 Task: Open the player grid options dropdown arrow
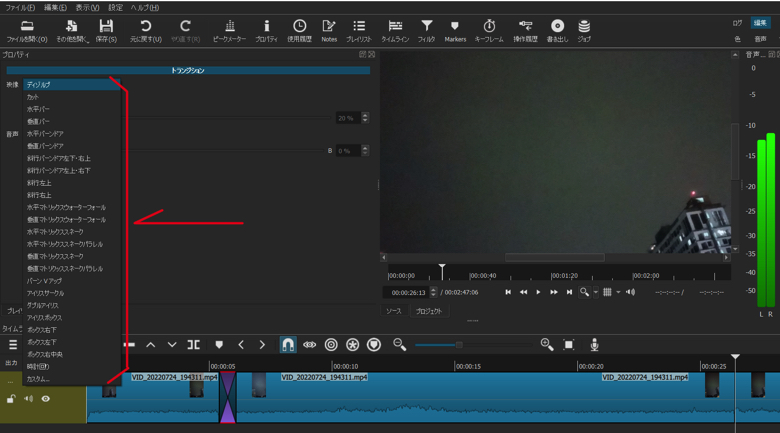click(618, 292)
